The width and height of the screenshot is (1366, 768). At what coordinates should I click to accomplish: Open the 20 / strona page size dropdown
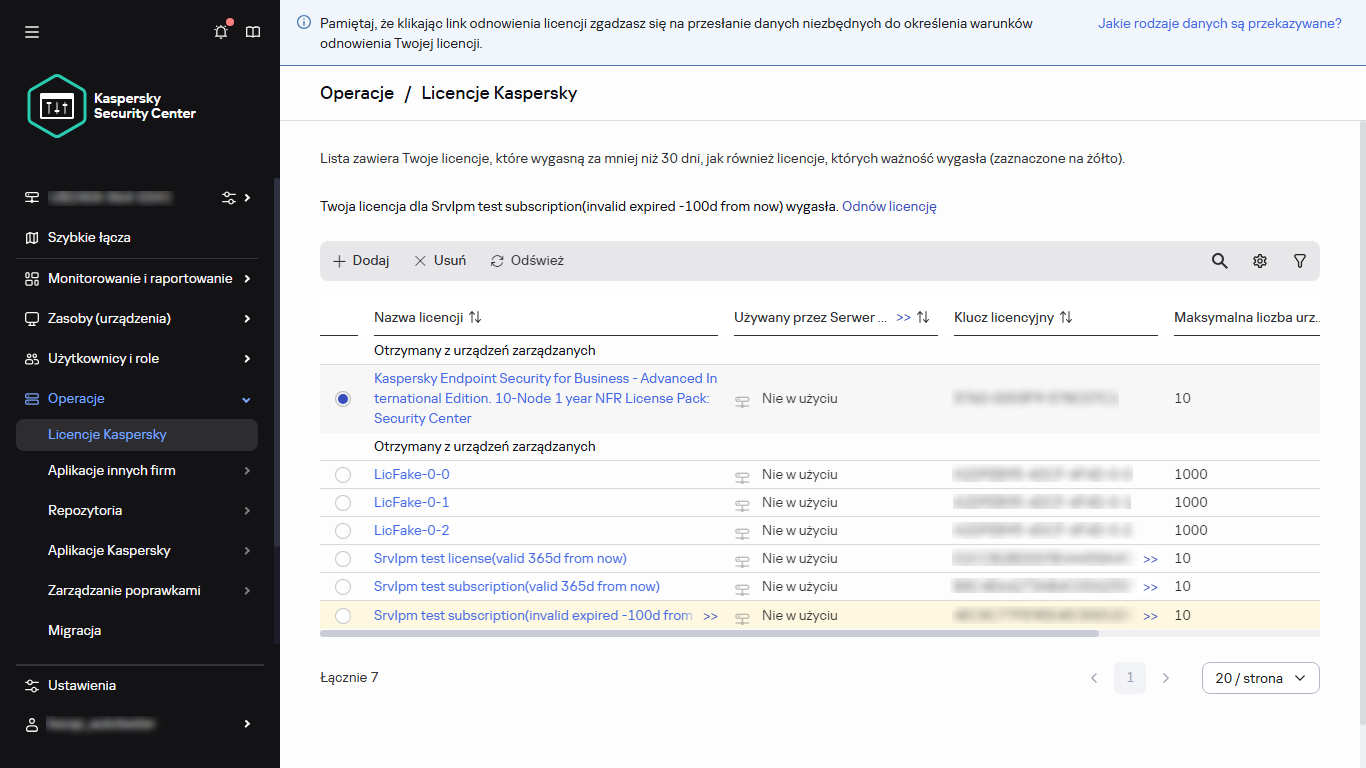pyautogui.click(x=1260, y=678)
